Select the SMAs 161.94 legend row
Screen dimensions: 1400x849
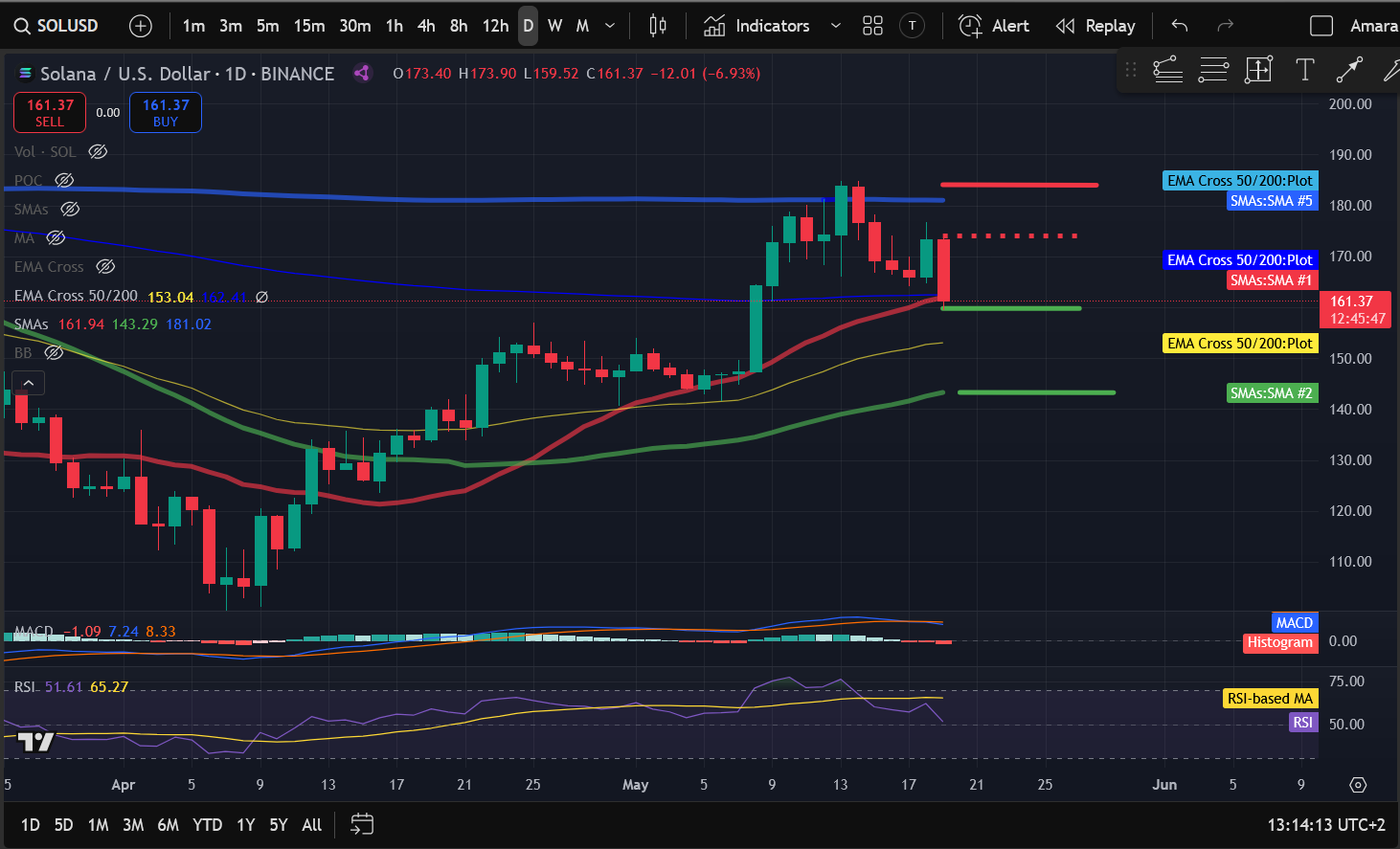click(113, 324)
